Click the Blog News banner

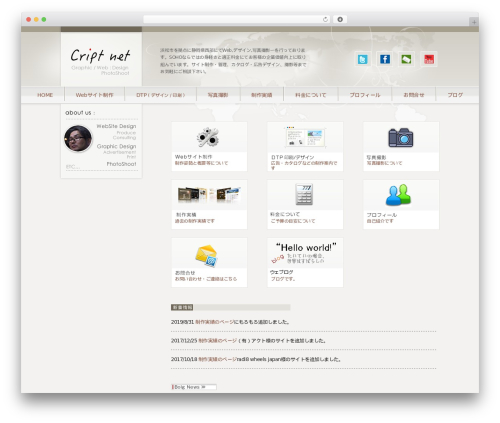[194, 387]
